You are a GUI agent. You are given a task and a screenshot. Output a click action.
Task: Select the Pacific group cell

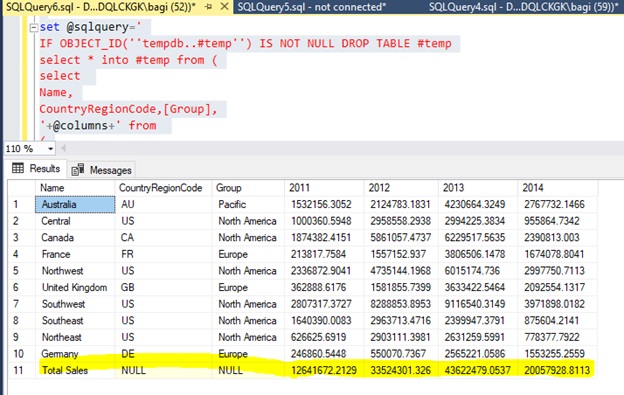click(248, 204)
